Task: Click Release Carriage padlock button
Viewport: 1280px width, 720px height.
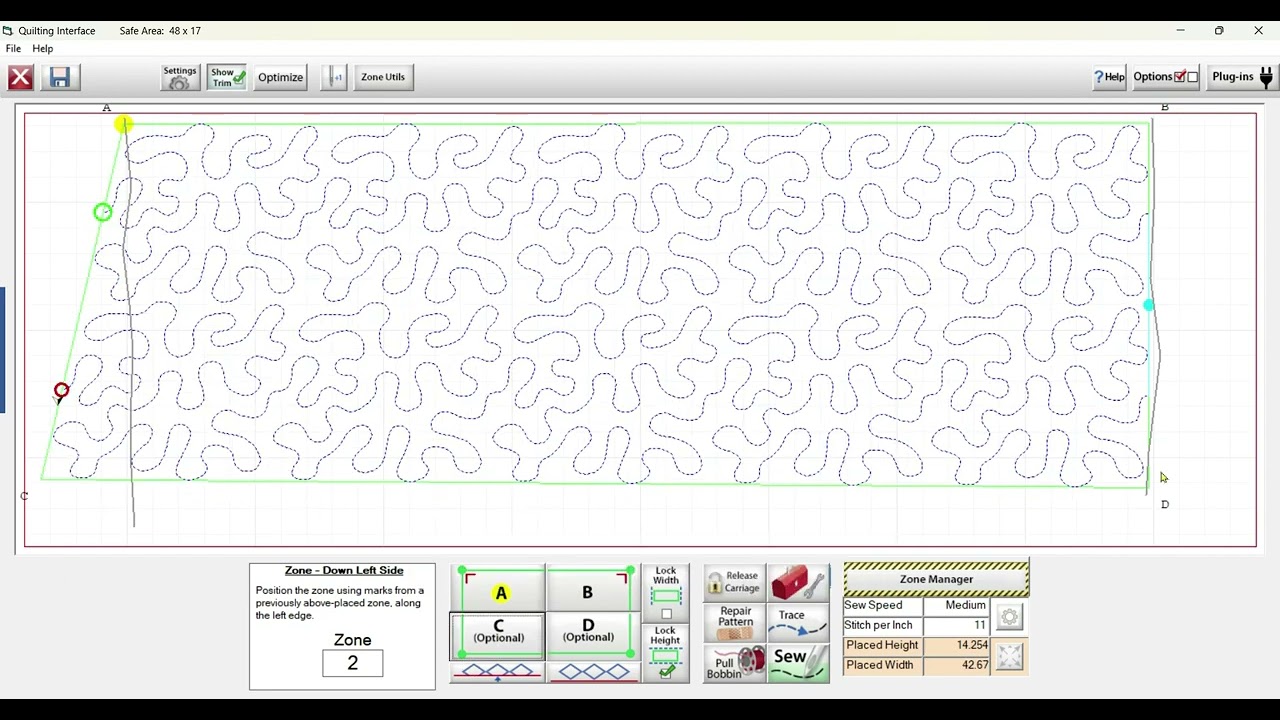Action: pos(734,582)
